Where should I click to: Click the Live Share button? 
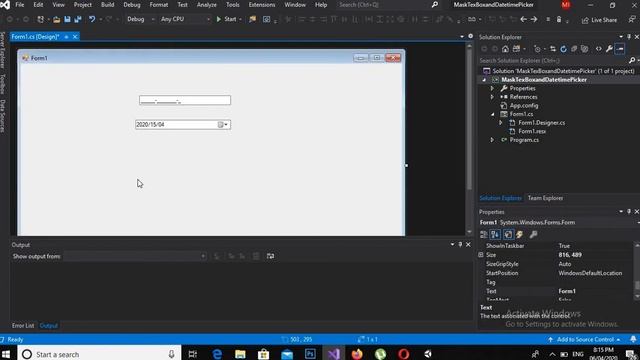click(599, 20)
